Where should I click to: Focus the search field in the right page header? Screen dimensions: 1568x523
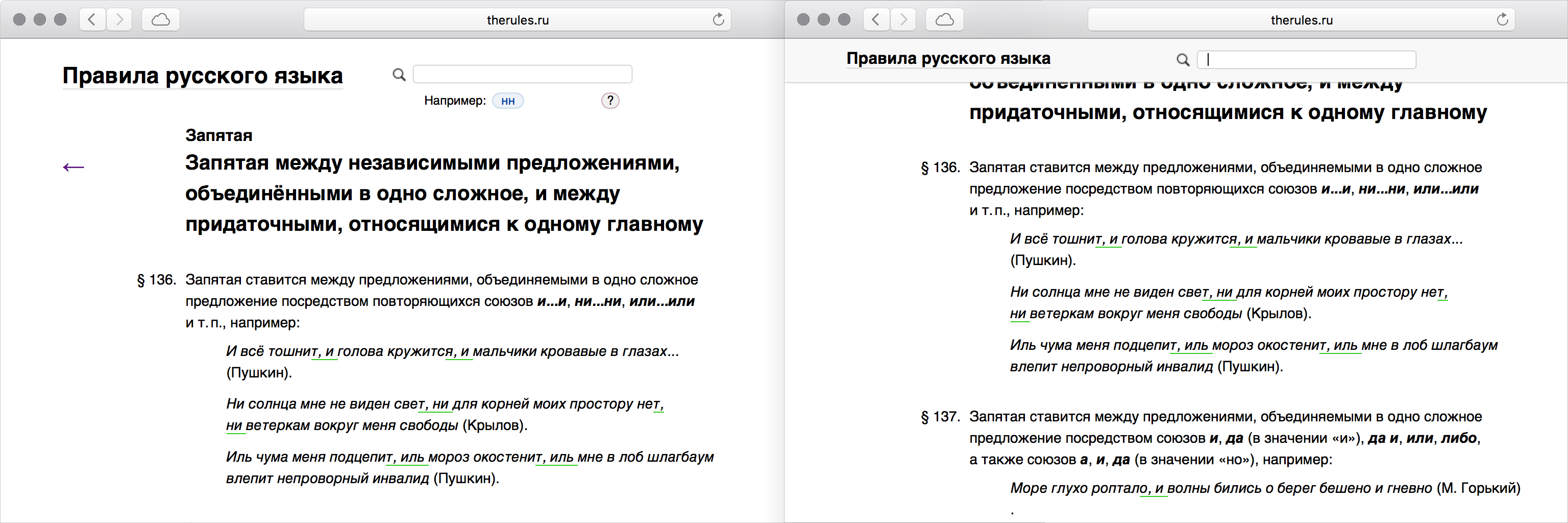click(x=1306, y=60)
